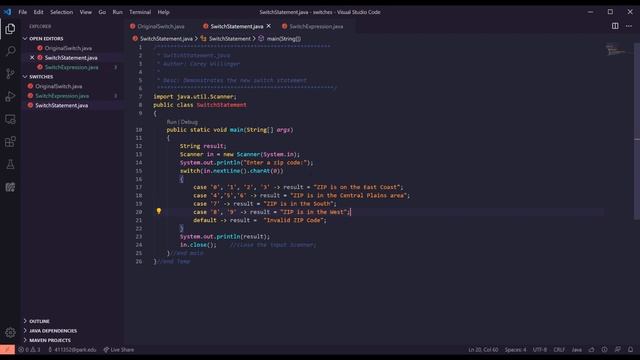Open the Run menu
Viewport: 640px width, 360px height.
click(118, 12)
